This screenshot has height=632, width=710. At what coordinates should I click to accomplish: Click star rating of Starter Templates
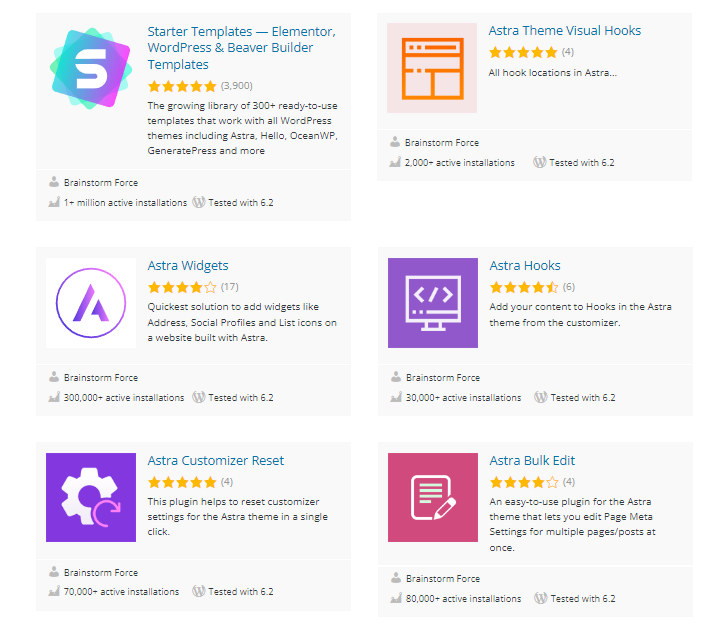tap(182, 86)
